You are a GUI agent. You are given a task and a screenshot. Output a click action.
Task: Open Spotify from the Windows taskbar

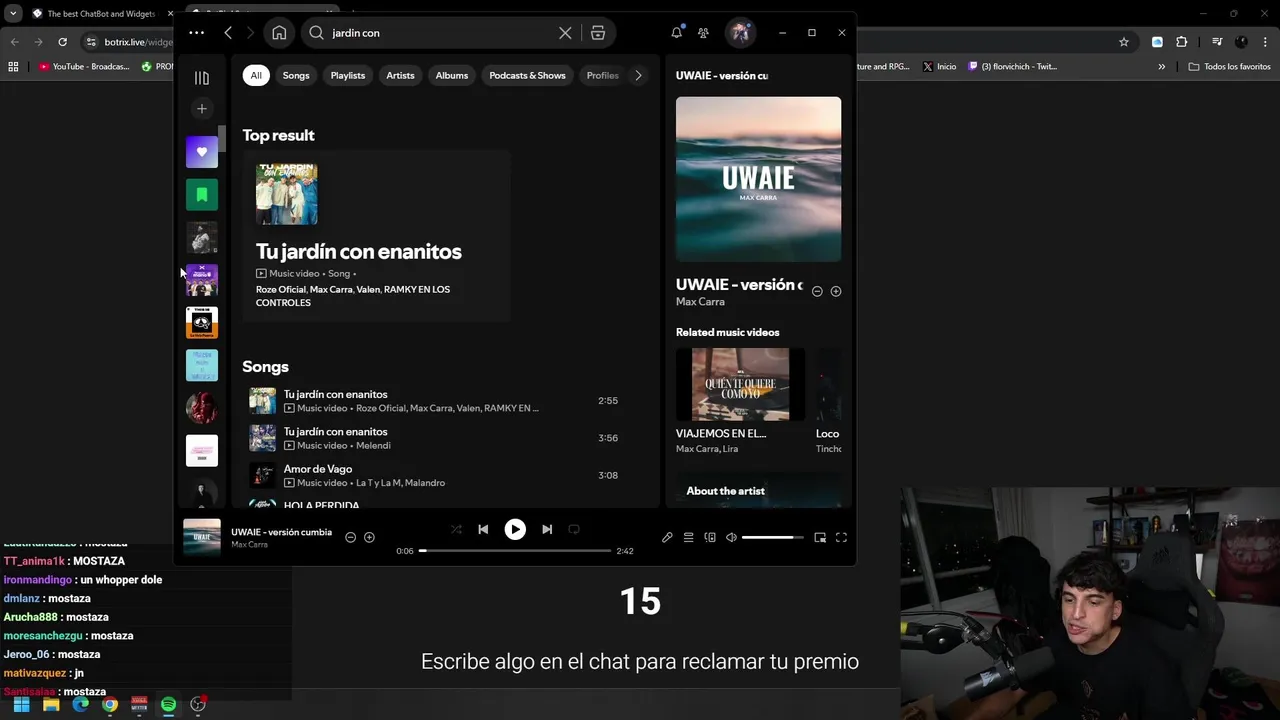[x=168, y=705]
